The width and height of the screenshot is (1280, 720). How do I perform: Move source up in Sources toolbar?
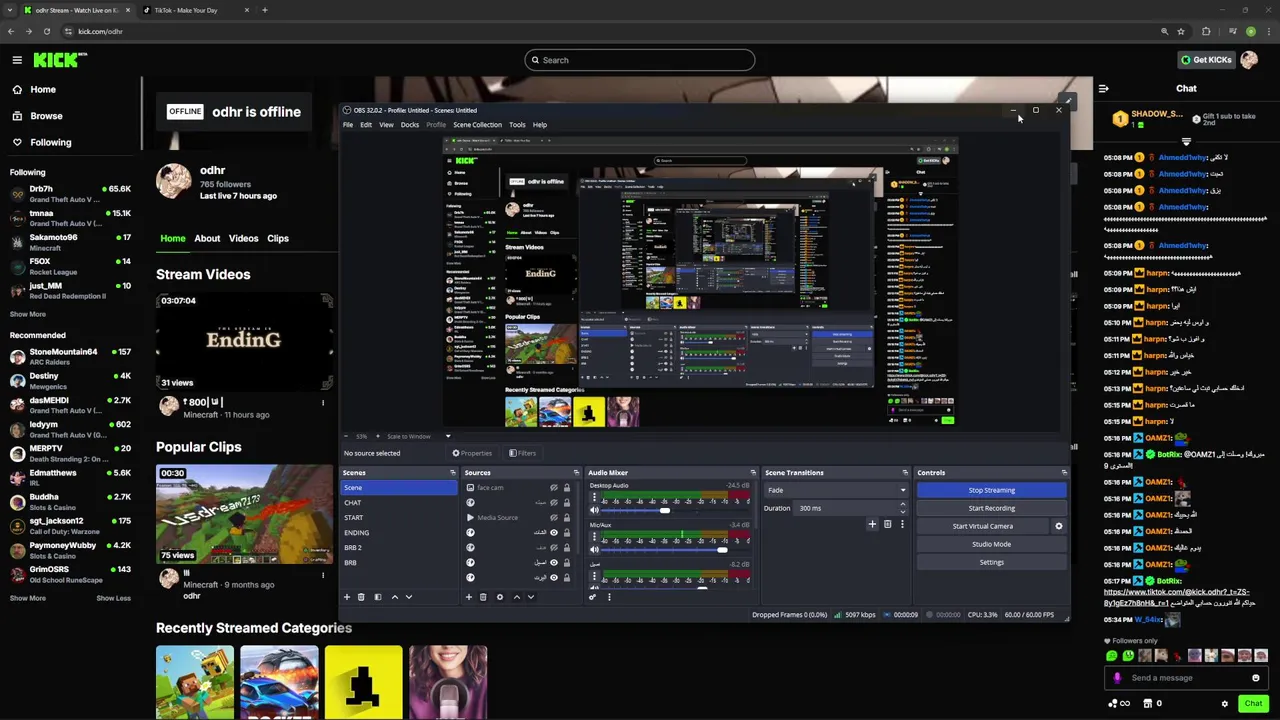click(x=516, y=597)
